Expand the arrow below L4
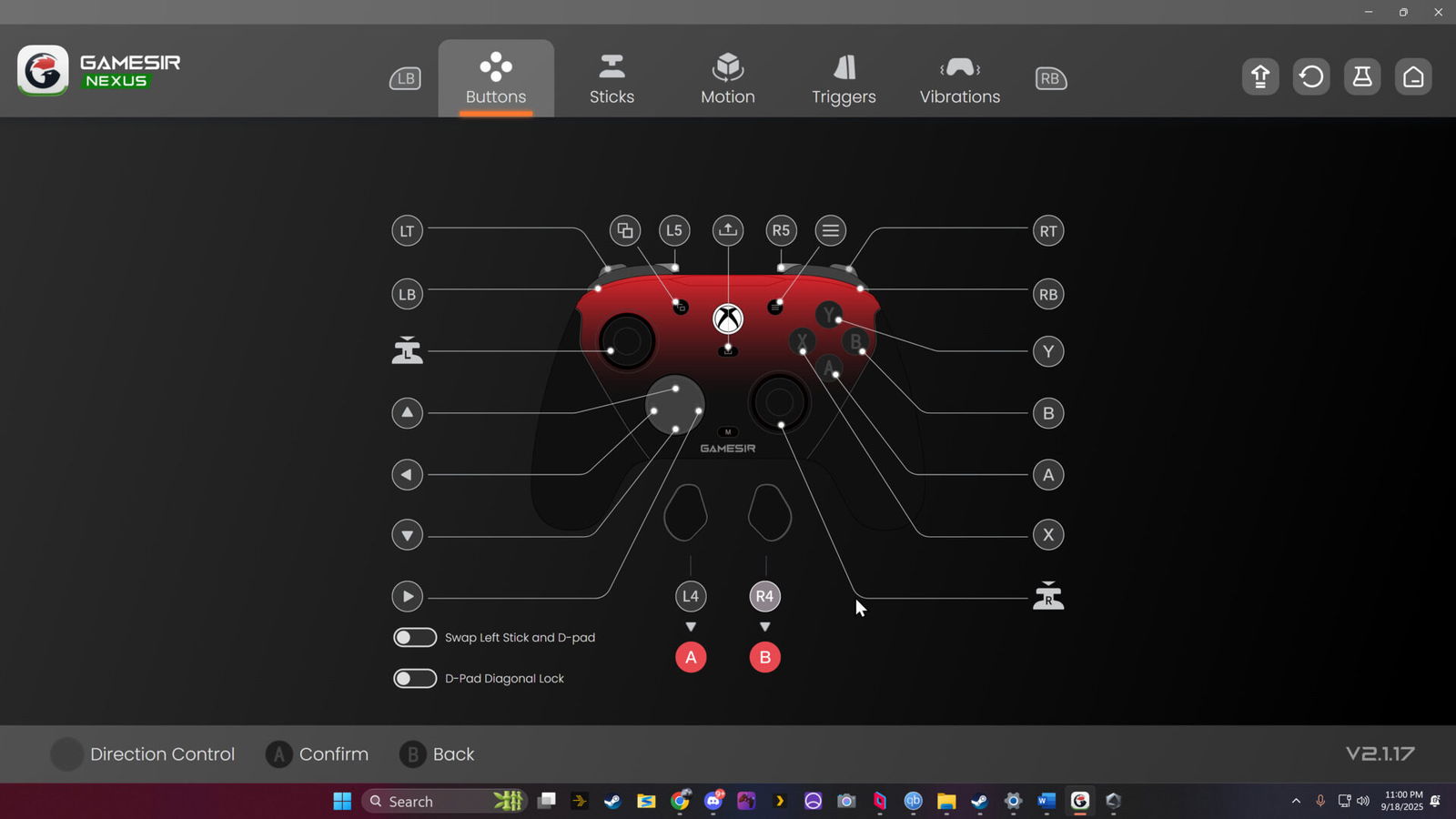1456x819 pixels. pos(691,627)
